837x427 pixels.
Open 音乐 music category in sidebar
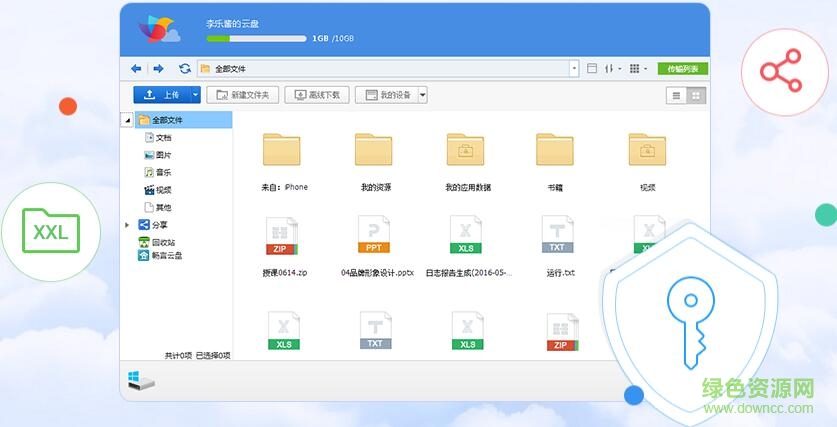click(158, 172)
